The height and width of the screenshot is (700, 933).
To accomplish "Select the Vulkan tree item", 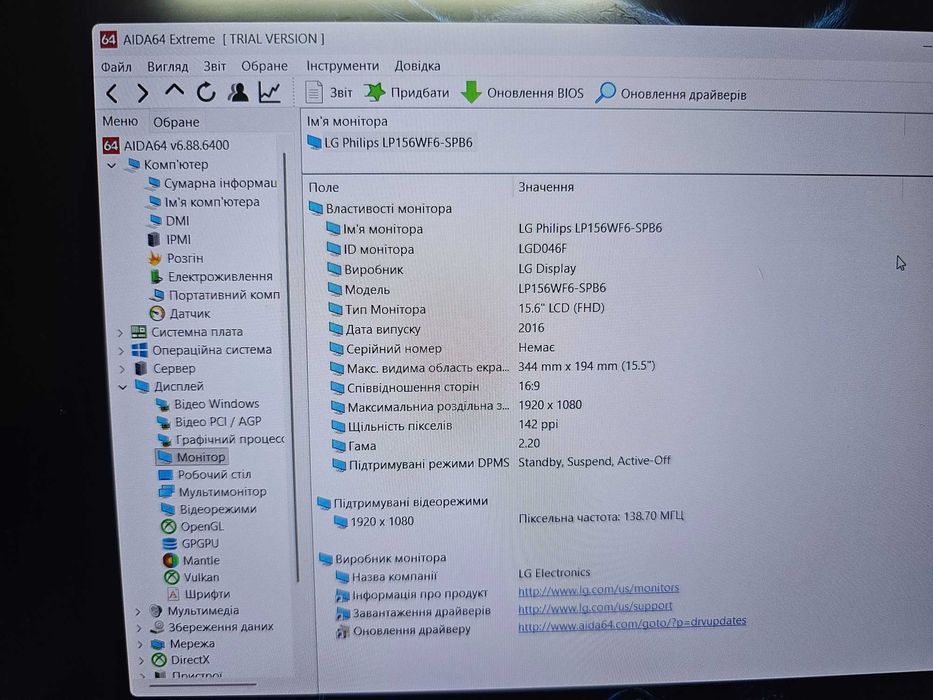I will (192, 577).
